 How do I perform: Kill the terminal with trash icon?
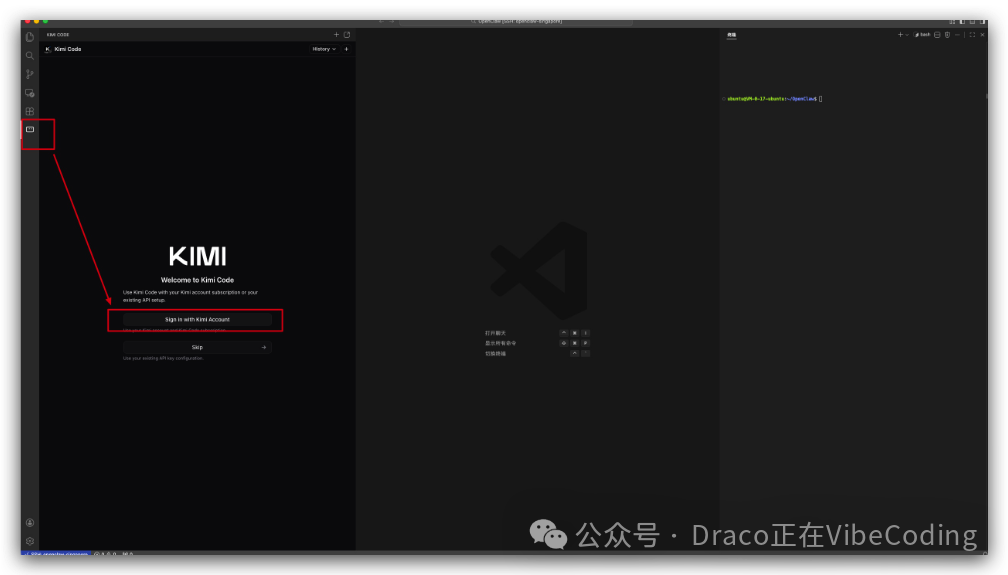click(x=948, y=35)
